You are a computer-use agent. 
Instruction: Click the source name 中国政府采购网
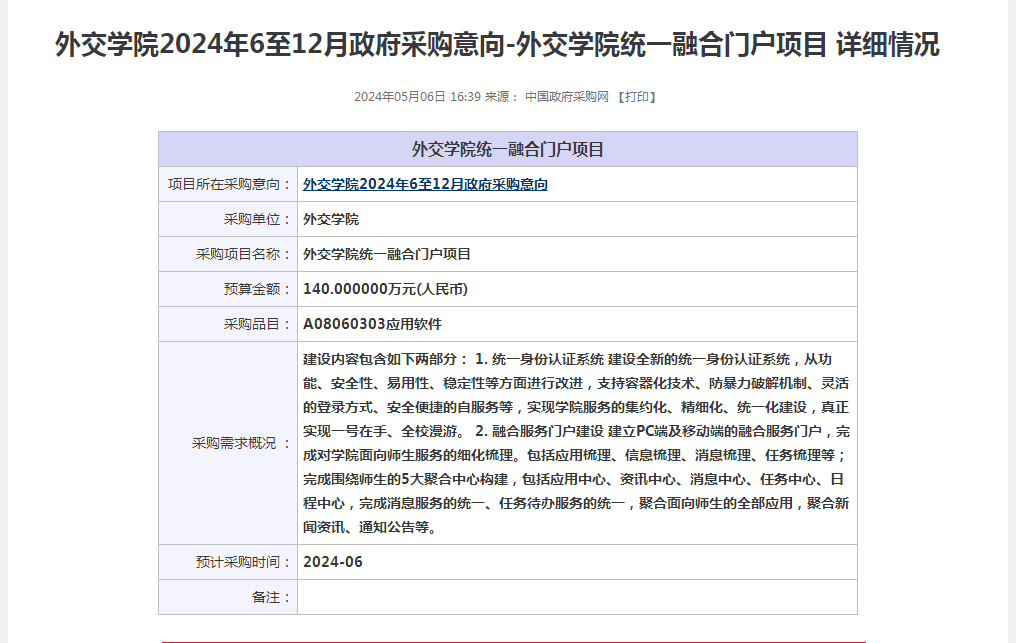click(566, 97)
